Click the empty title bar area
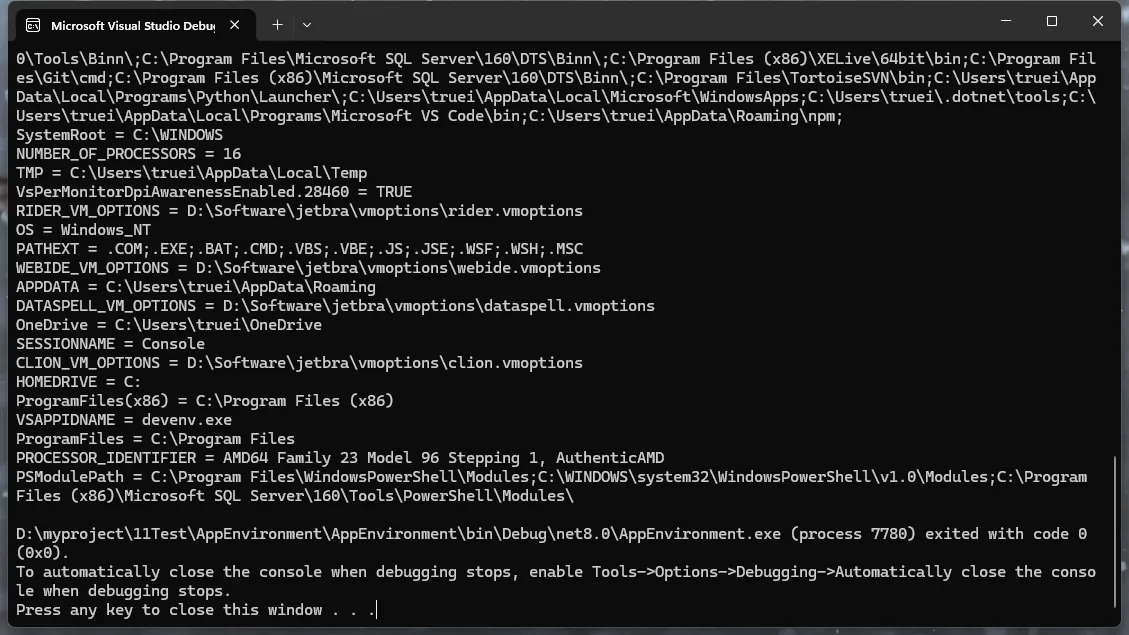The width and height of the screenshot is (1129, 635). point(650,22)
